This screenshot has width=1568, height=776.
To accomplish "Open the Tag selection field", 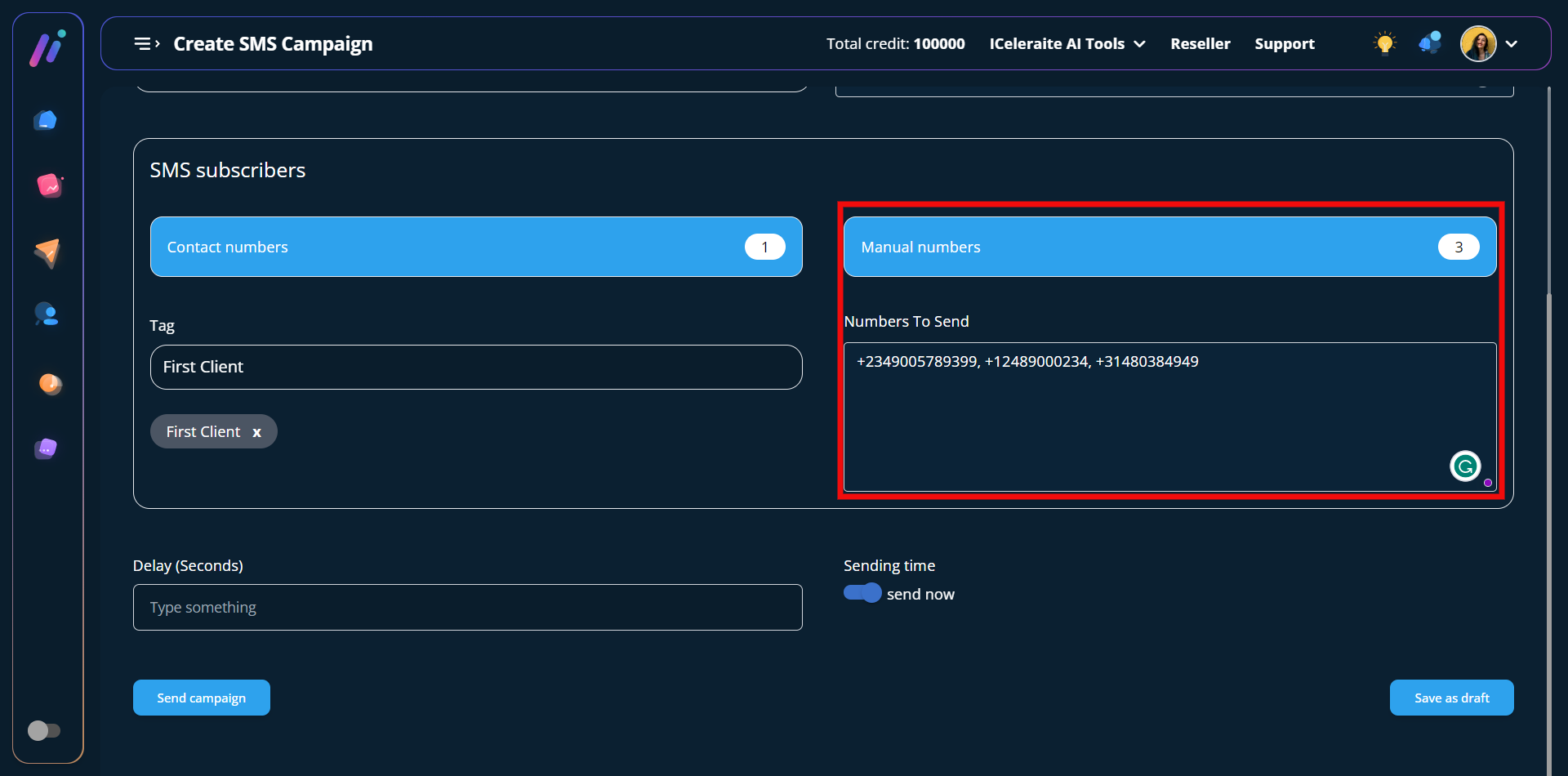I will point(475,368).
